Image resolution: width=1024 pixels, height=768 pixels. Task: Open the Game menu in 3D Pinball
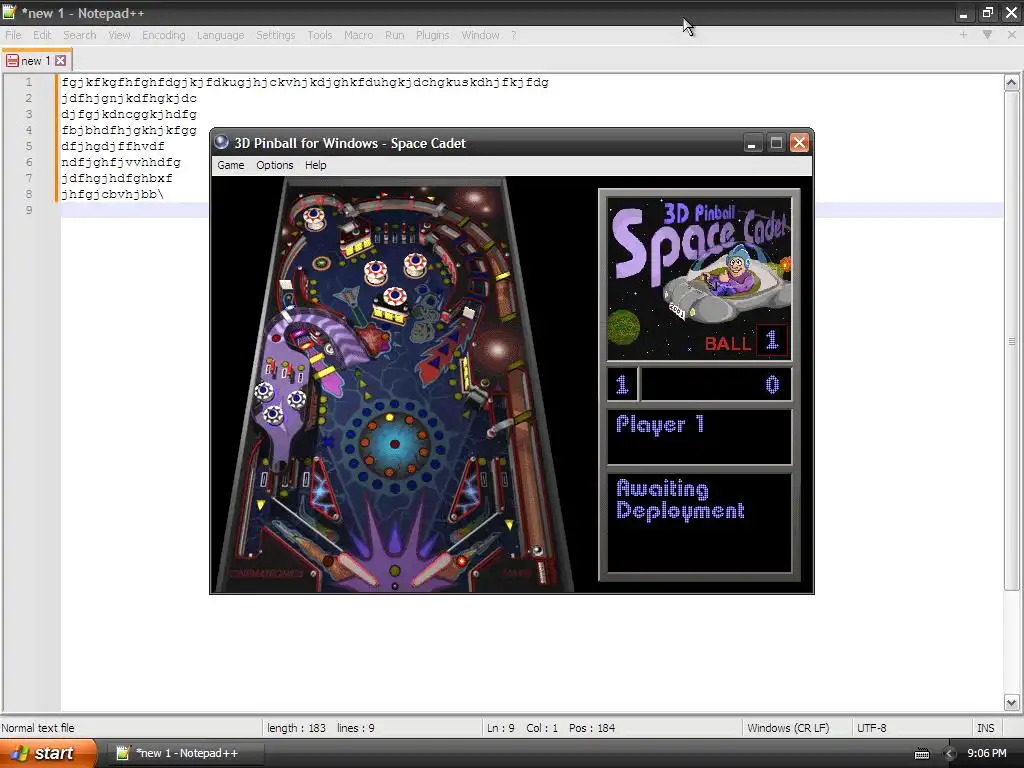231,165
